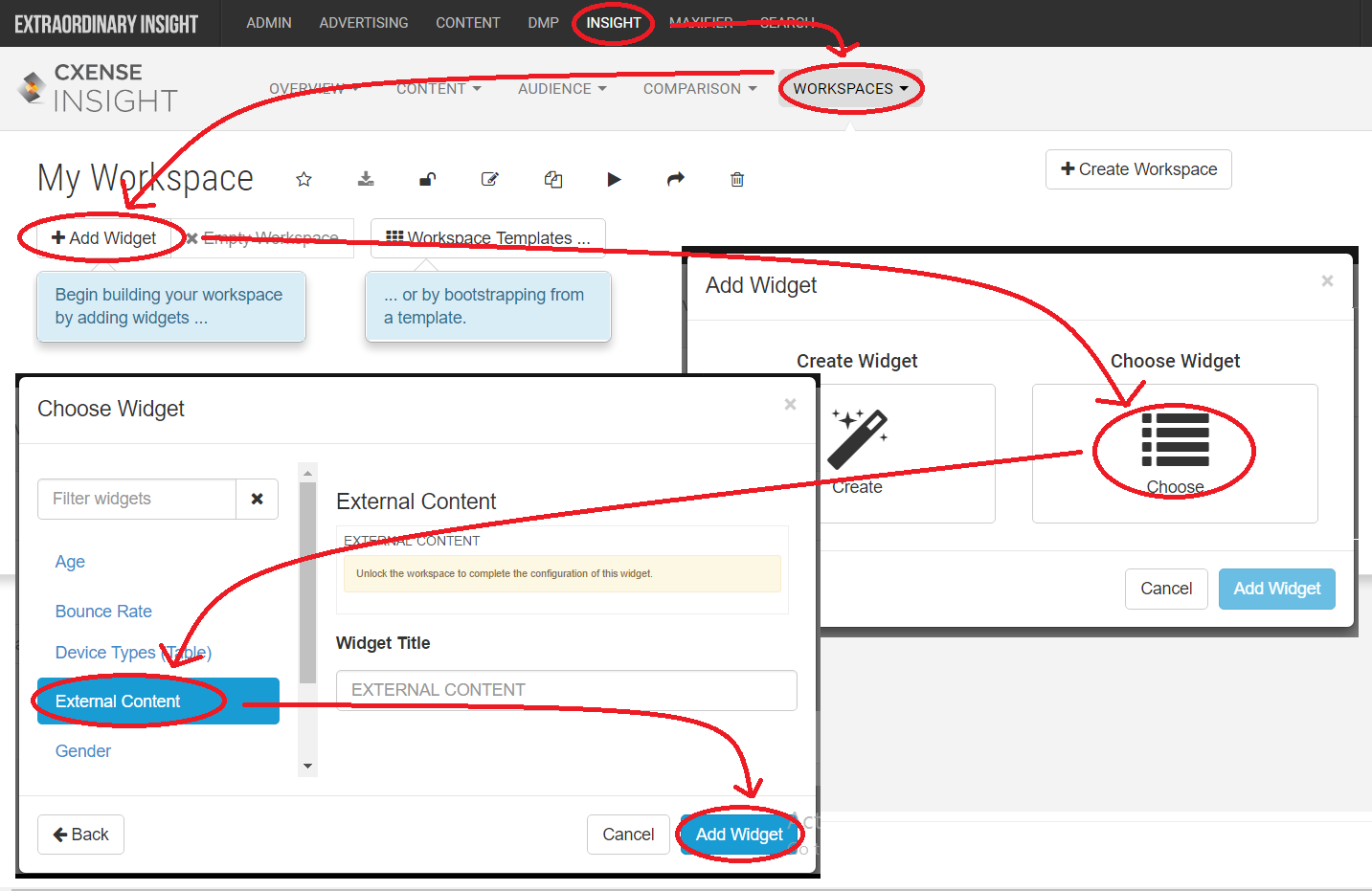Click the Add Widget toolbar button
The image size is (1372, 891).
103,238
